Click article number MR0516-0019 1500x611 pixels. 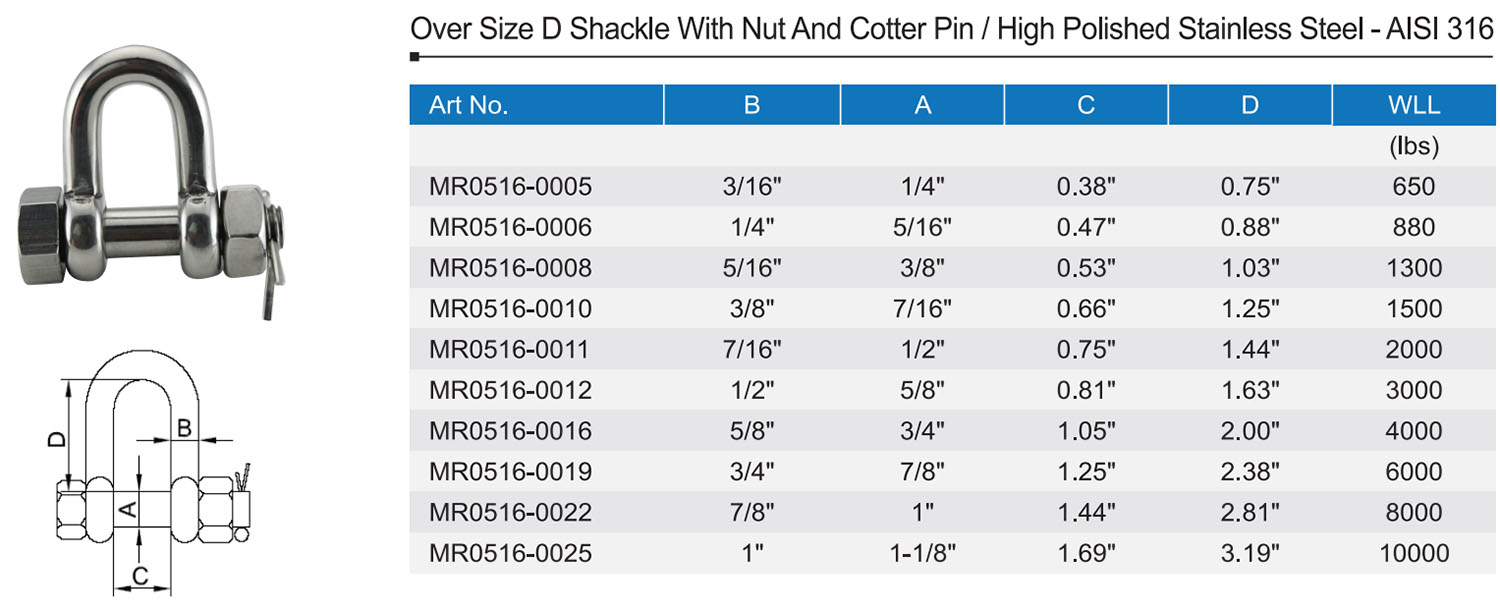510,471
